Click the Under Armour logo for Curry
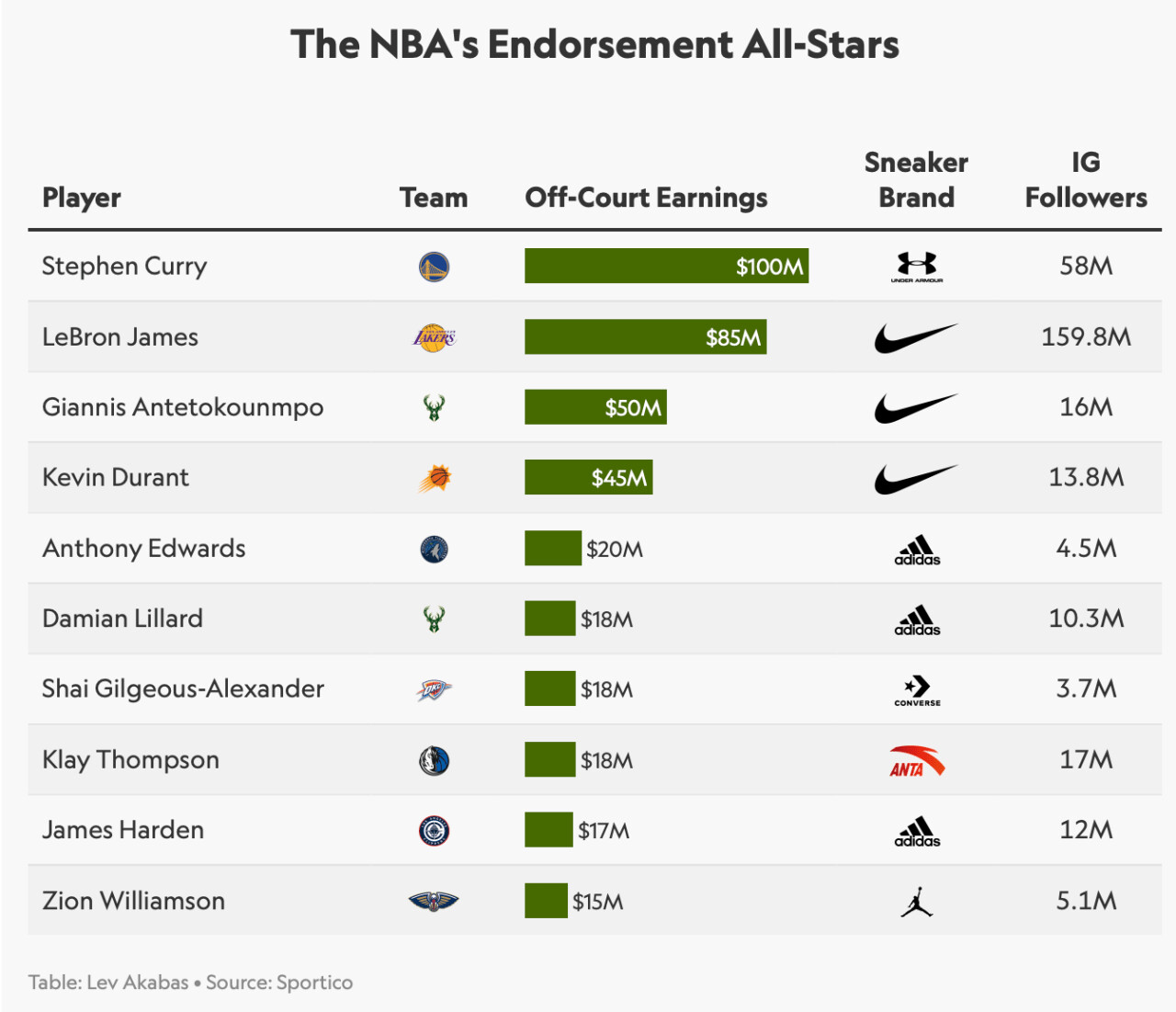The height and width of the screenshot is (1012, 1176). pos(917,267)
